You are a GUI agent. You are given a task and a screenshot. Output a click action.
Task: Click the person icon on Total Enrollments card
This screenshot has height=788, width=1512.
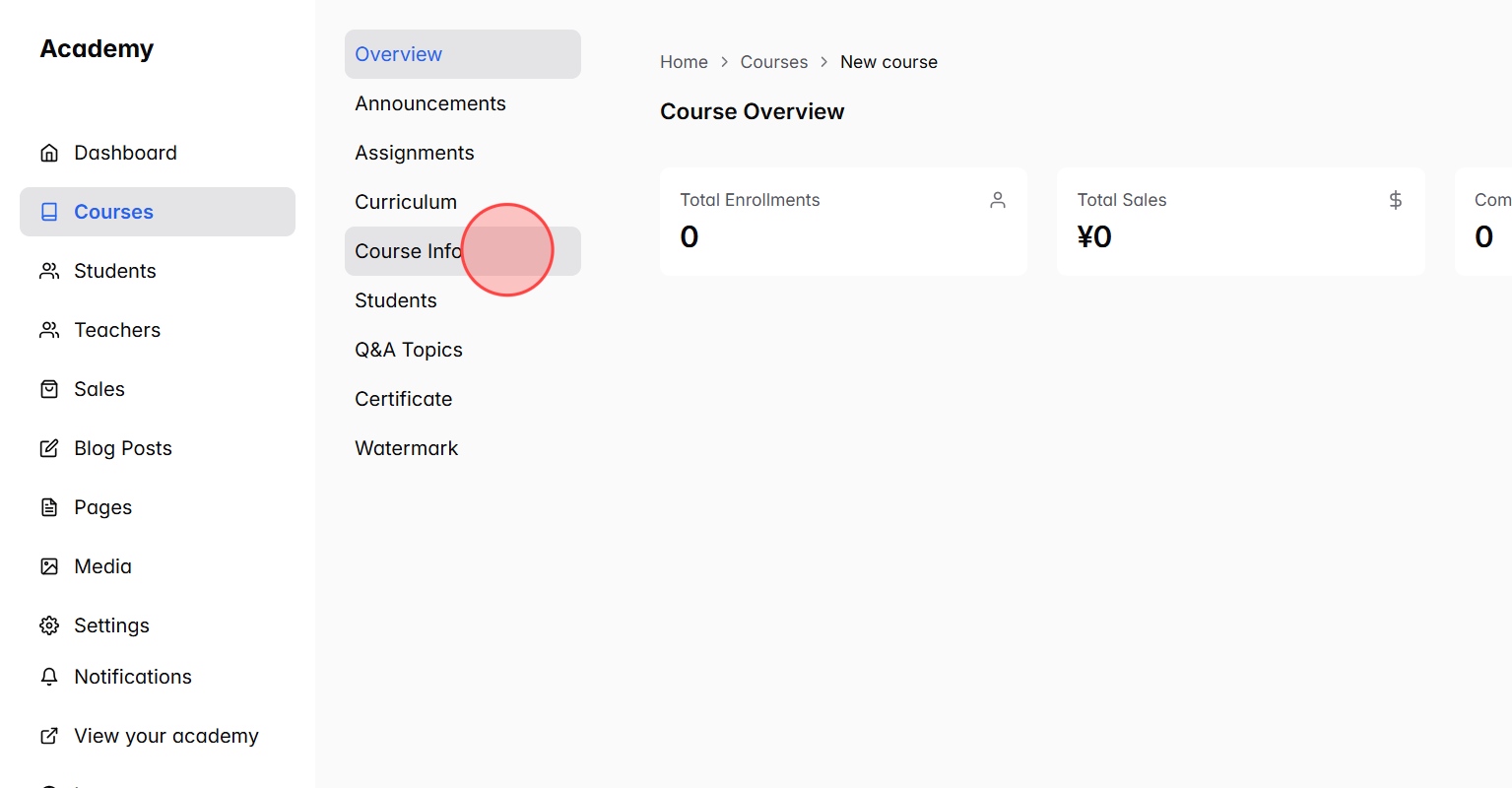(x=997, y=199)
